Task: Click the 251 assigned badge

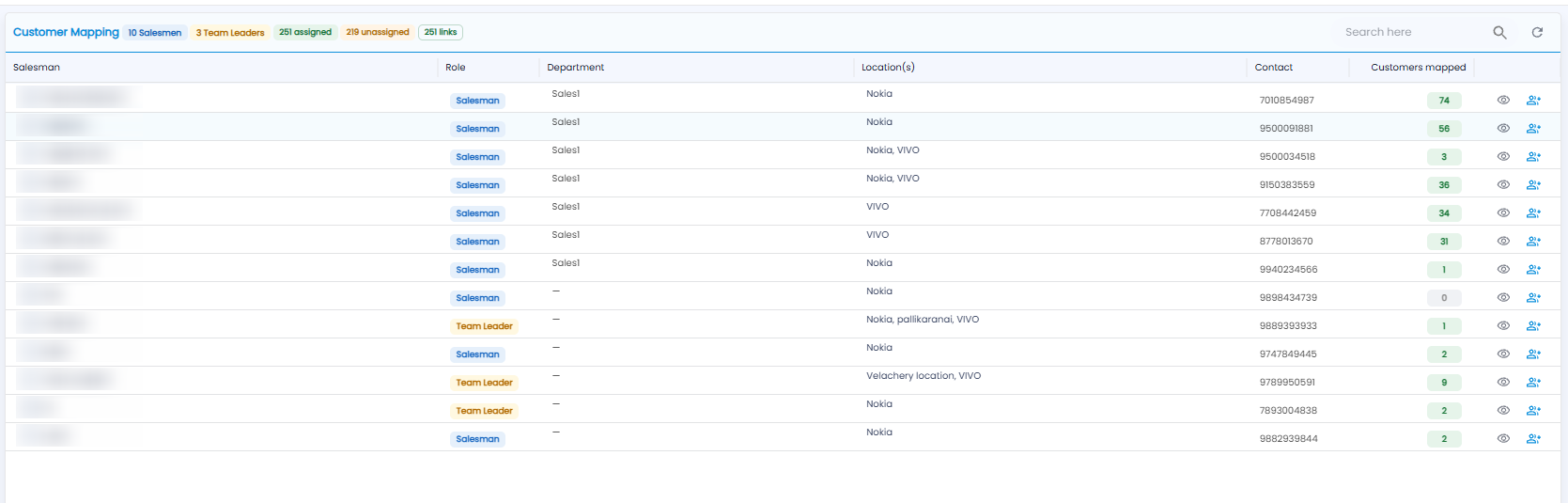Action: (x=305, y=32)
